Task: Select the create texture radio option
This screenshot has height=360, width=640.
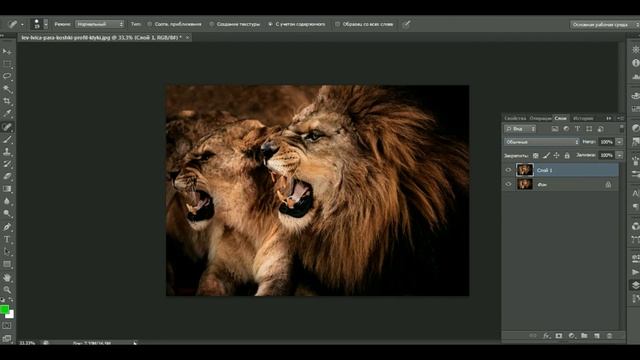Action: point(211,24)
